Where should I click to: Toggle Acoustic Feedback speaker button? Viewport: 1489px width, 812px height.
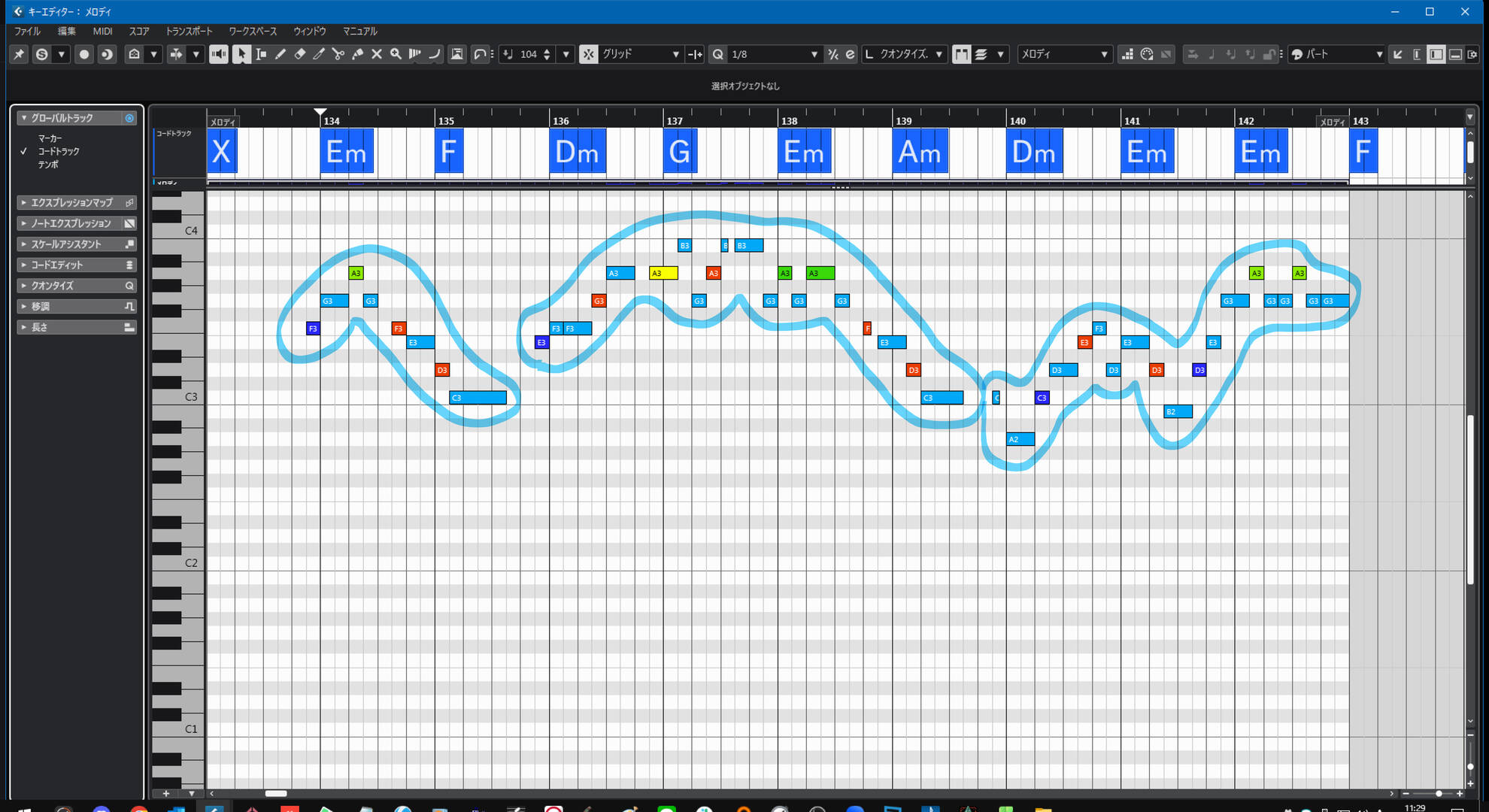(219, 54)
